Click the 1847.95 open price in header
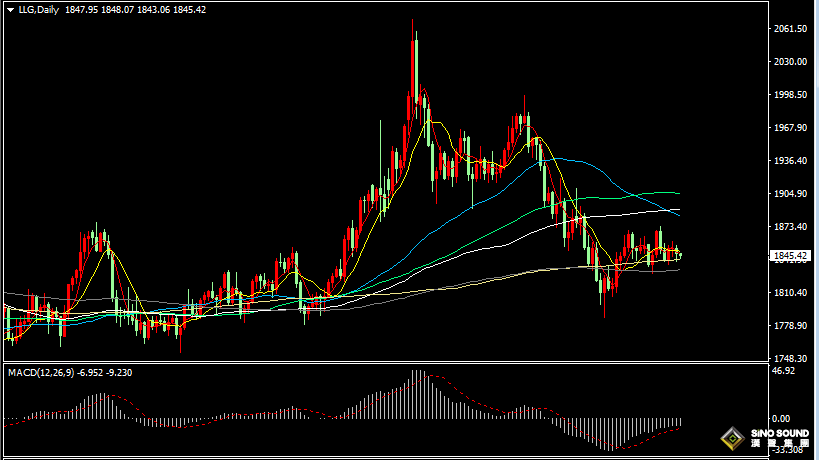The width and height of the screenshot is (819, 460). [x=81, y=10]
